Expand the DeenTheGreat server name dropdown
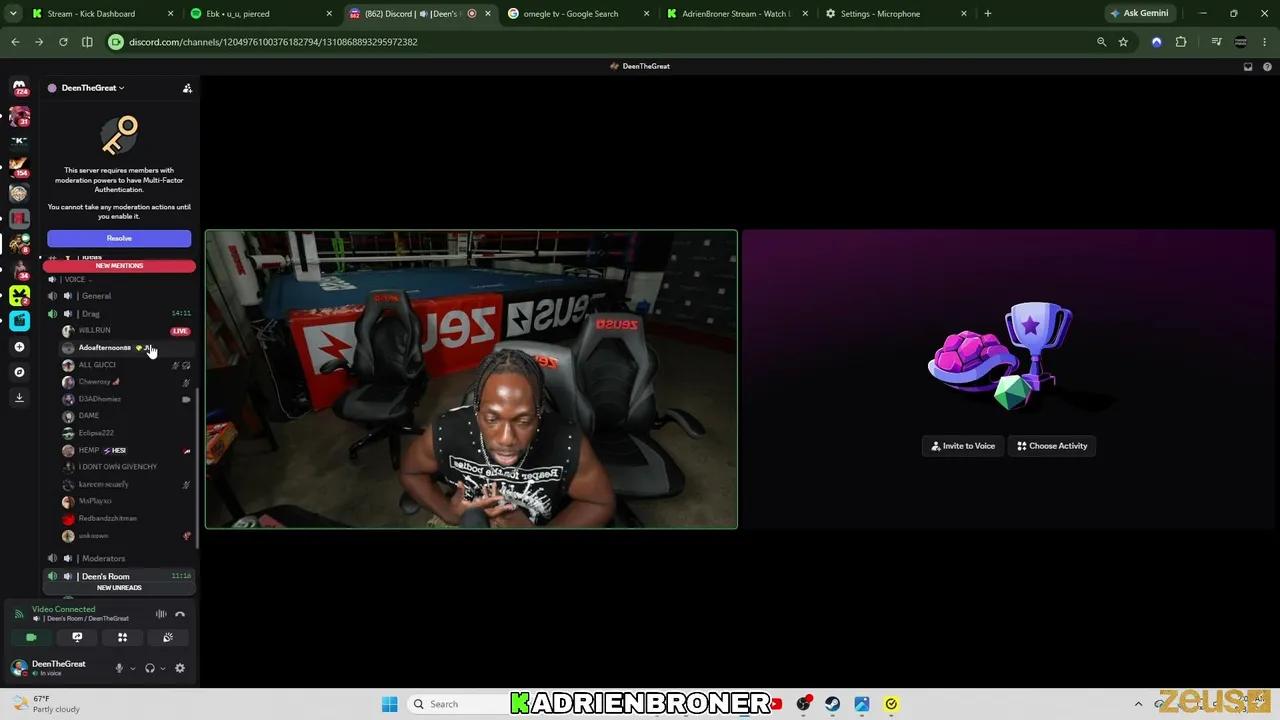The width and height of the screenshot is (1280, 720). (93, 88)
